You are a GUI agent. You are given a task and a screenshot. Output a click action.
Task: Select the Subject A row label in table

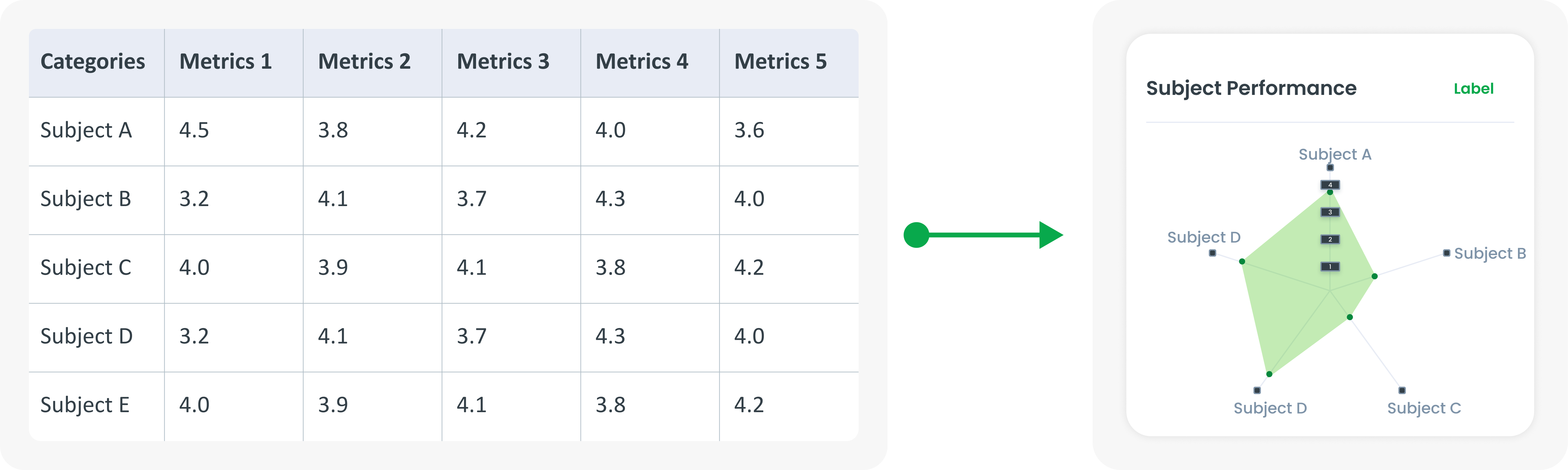86,130
